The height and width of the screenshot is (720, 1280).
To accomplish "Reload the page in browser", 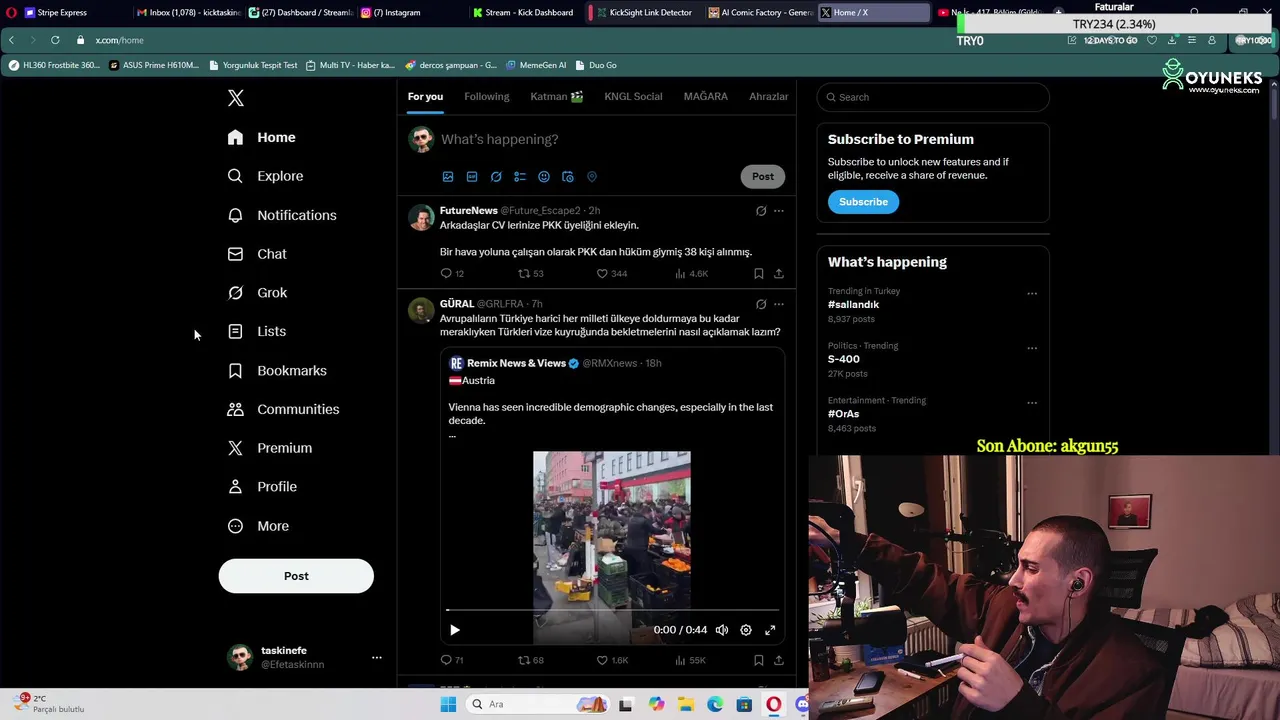I will (x=55, y=40).
